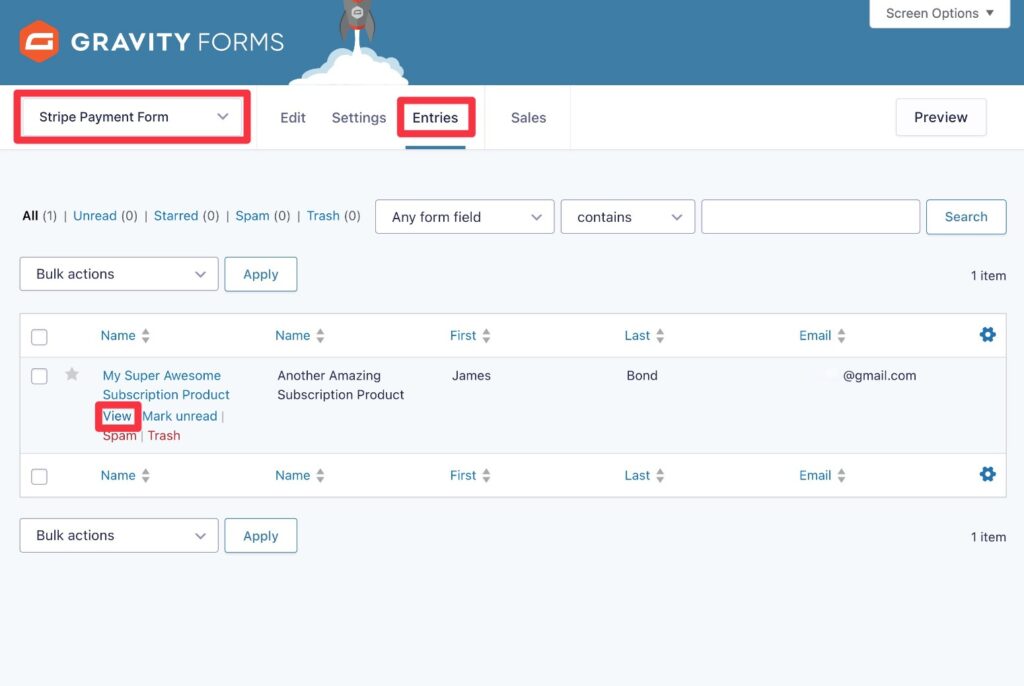The image size is (1024, 686).
Task: Sort by Last column arrows in header
Action: click(x=660, y=336)
